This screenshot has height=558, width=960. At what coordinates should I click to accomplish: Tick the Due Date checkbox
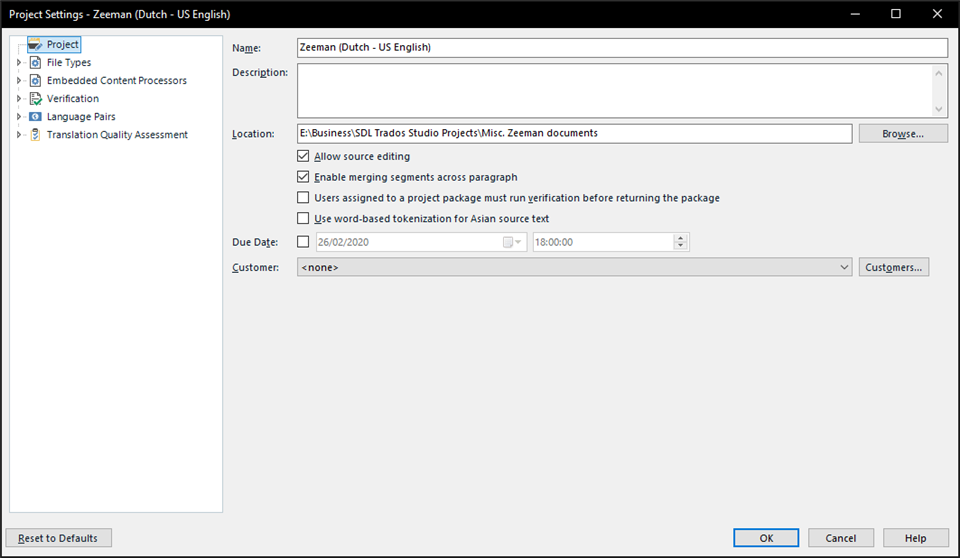(x=303, y=242)
